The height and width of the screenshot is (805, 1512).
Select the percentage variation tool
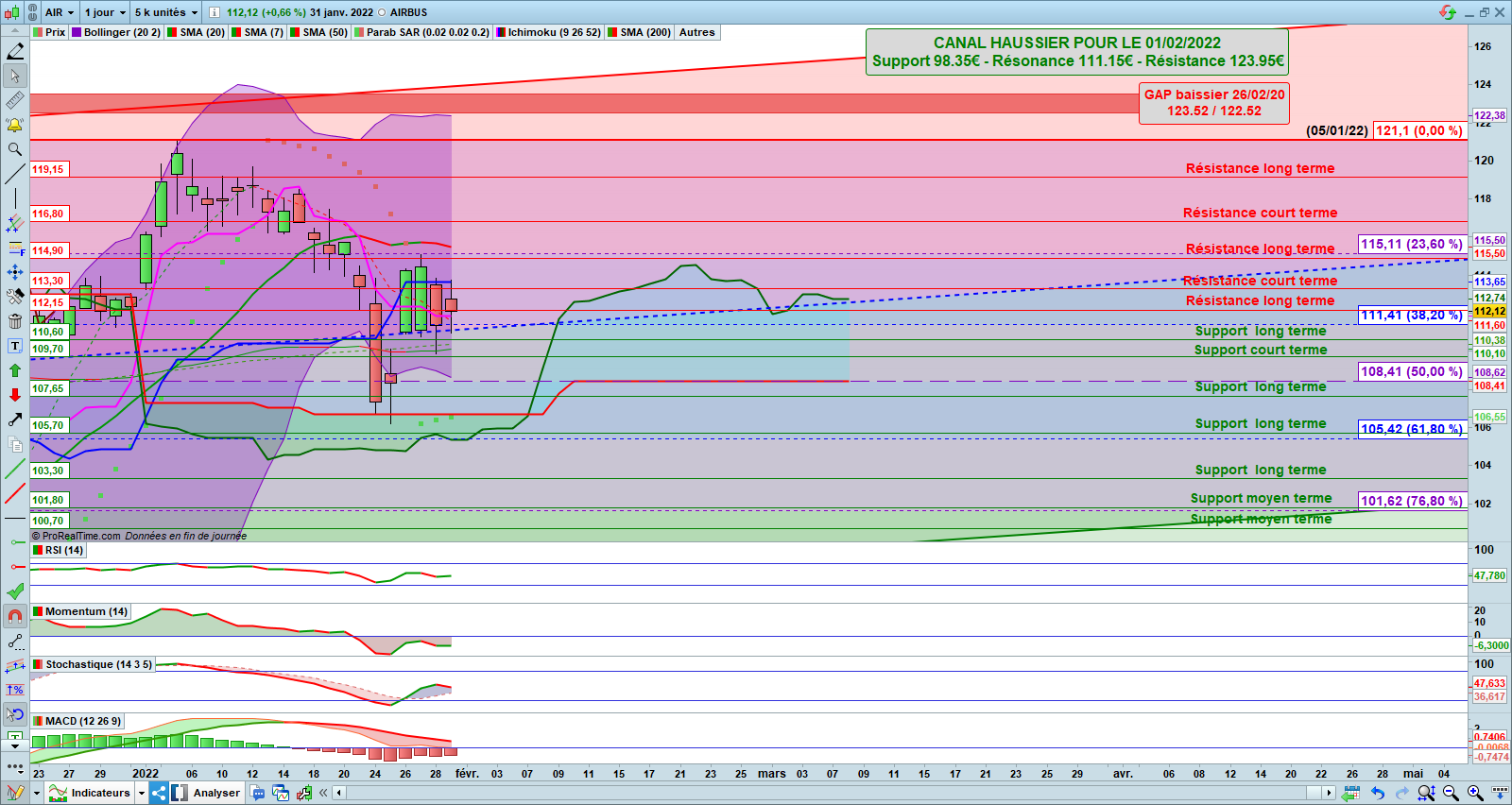pyautogui.click(x=15, y=690)
